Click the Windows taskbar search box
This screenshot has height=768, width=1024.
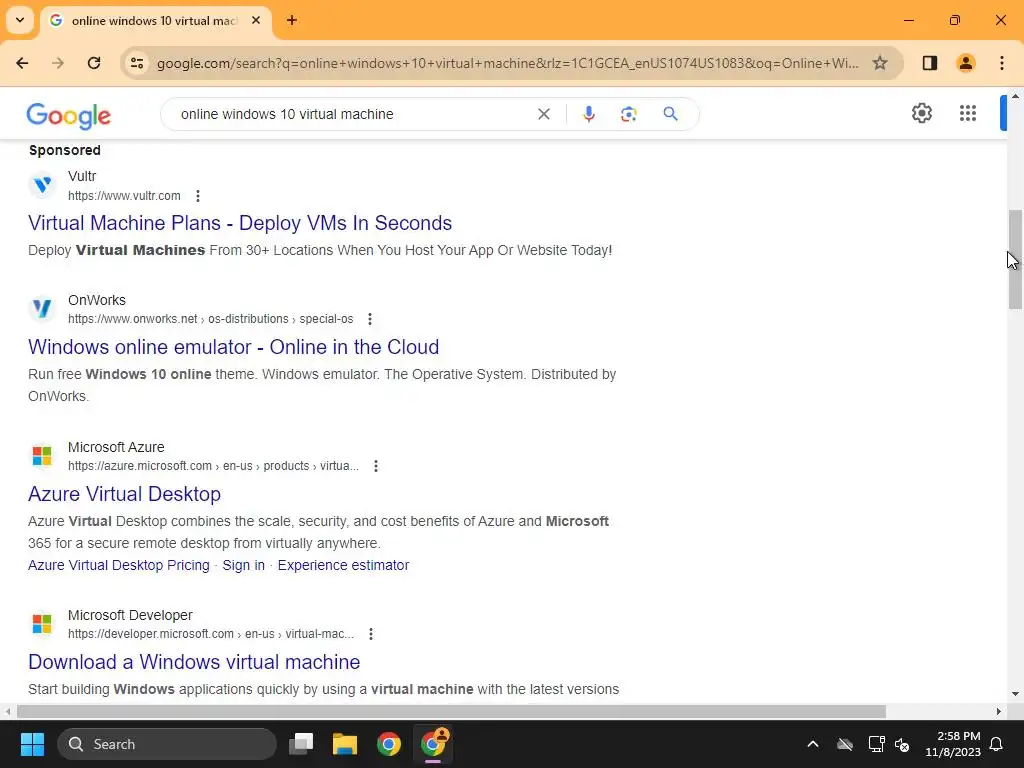click(x=167, y=744)
